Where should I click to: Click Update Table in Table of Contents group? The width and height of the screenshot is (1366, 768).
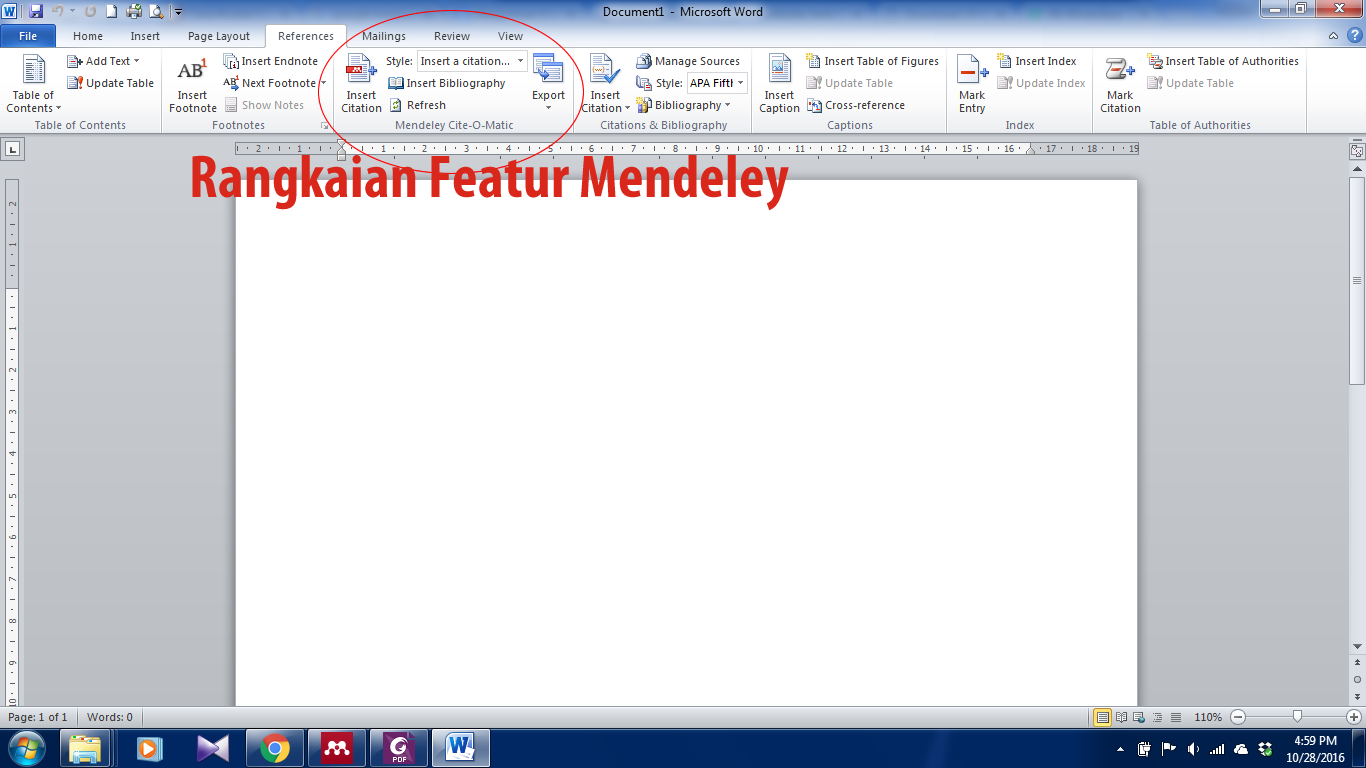[x=110, y=83]
